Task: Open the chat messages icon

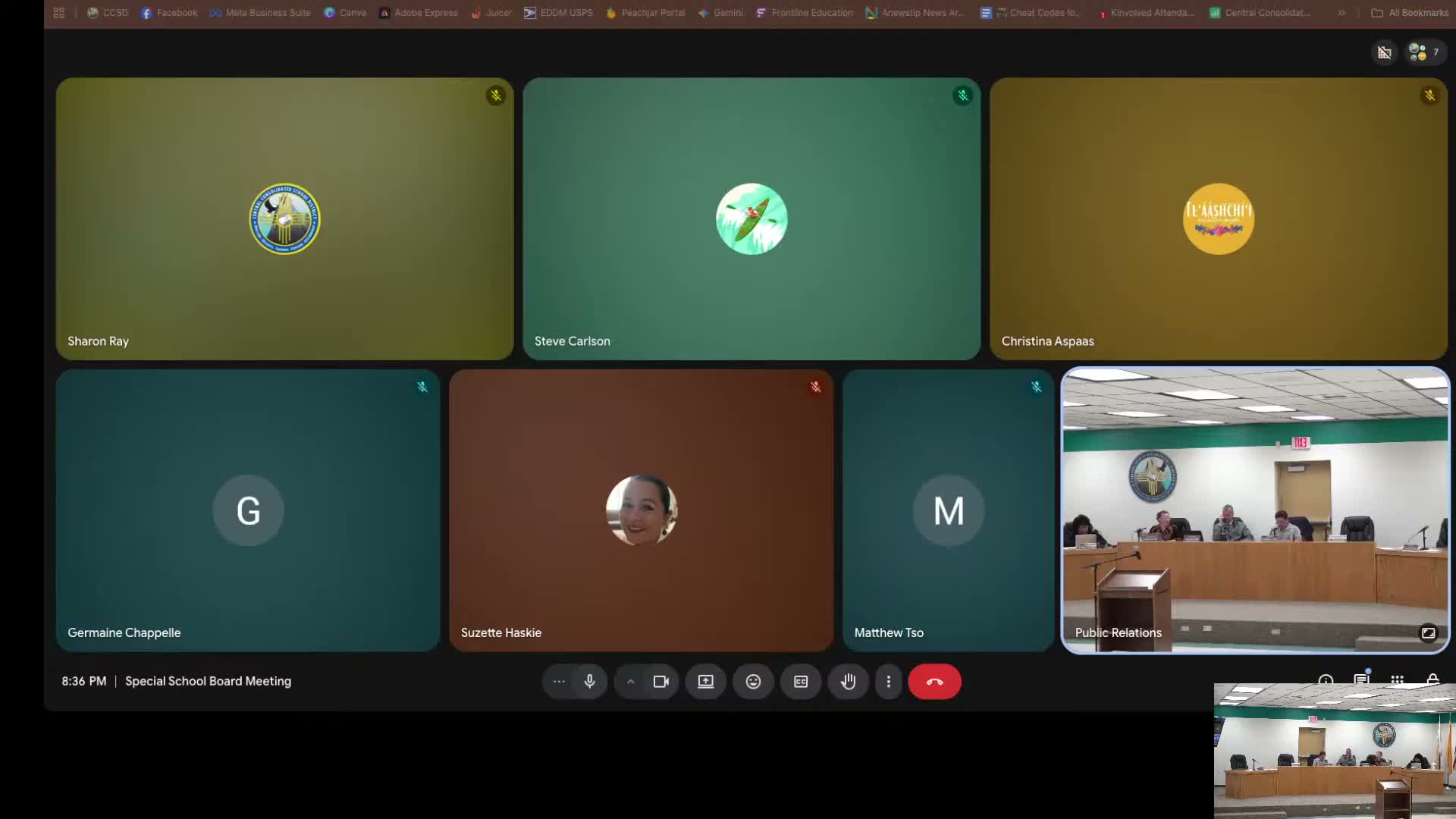Action: tap(1361, 679)
